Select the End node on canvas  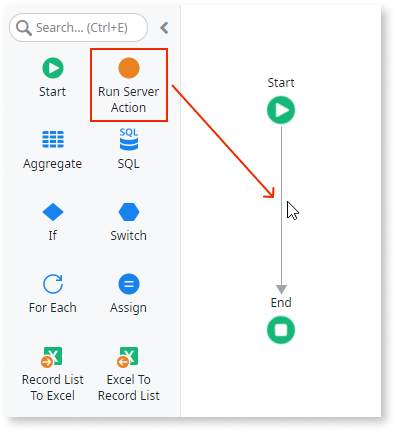tap(281, 330)
